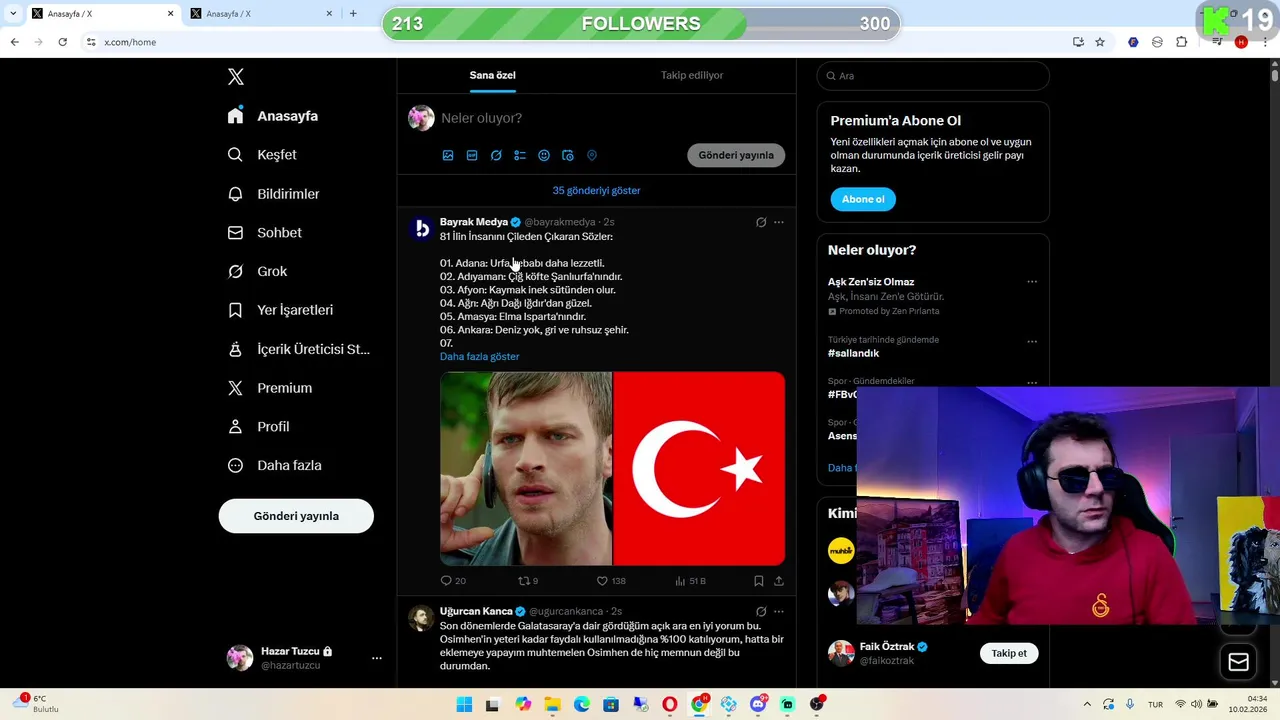Open Hazar Tuzcu account menu dots
This screenshot has height=720, width=1280.
[377, 658]
